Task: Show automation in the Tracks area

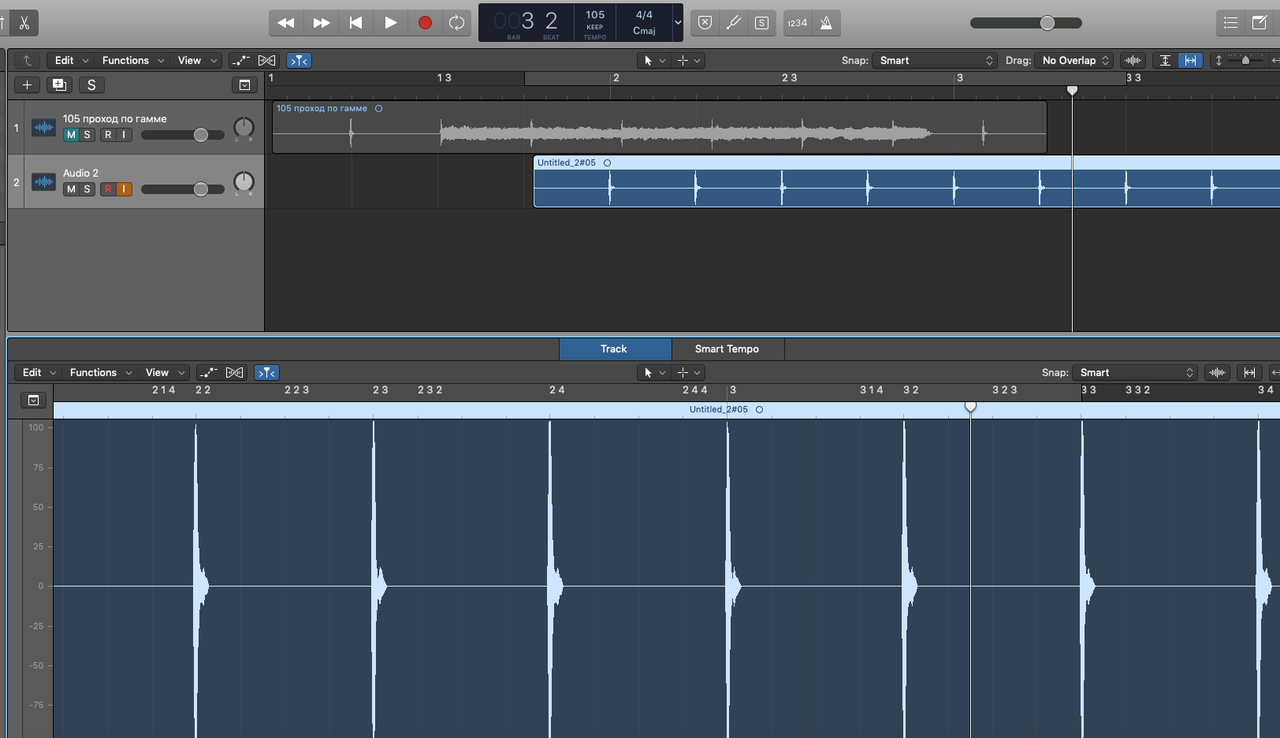Action: pos(241,61)
